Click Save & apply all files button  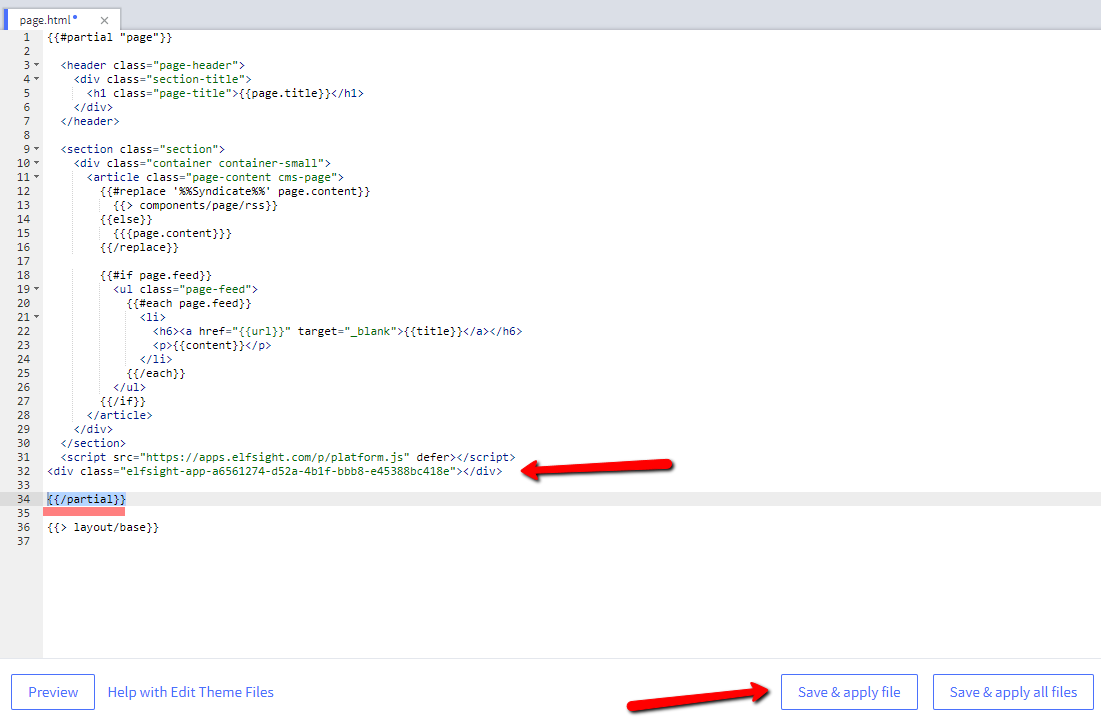(x=1013, y=692)
